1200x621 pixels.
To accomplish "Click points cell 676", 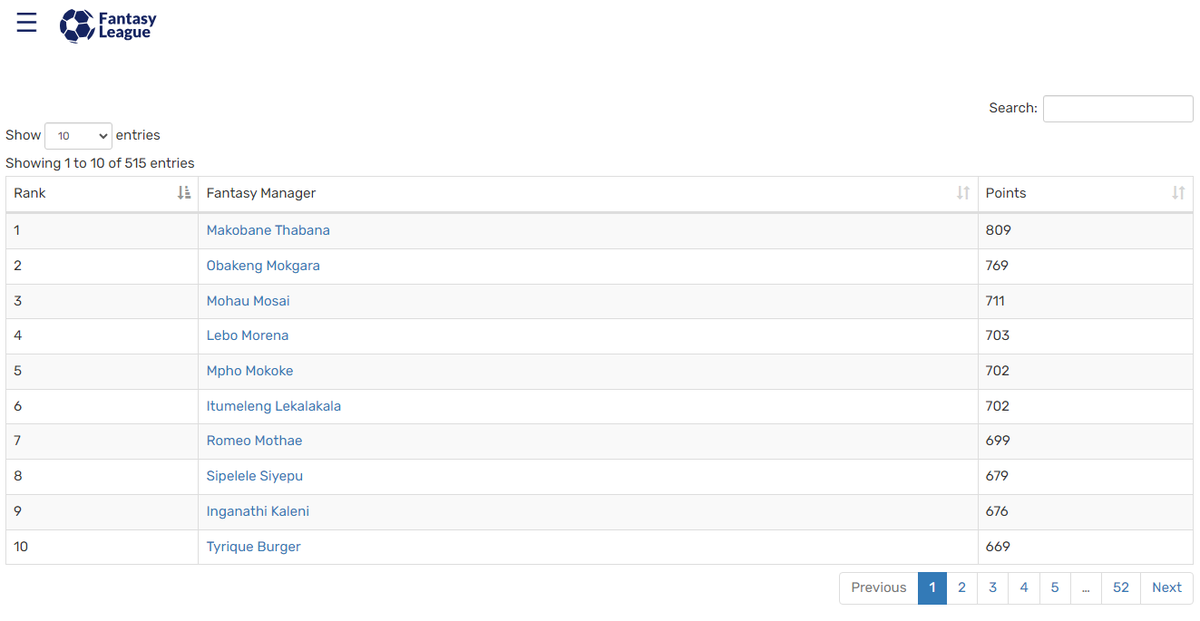I will [x=1085, y=511].
